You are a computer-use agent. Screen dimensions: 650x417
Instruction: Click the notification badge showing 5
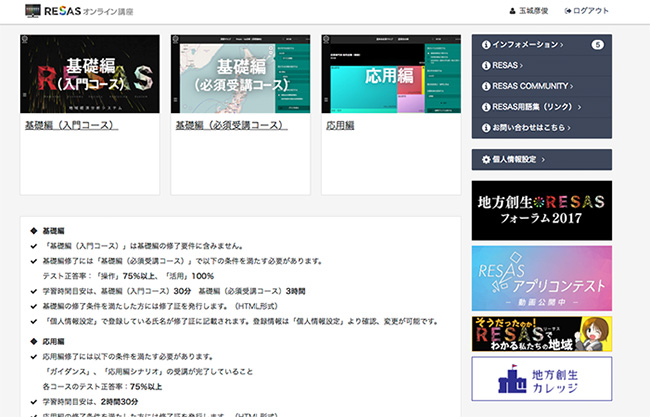597,44
